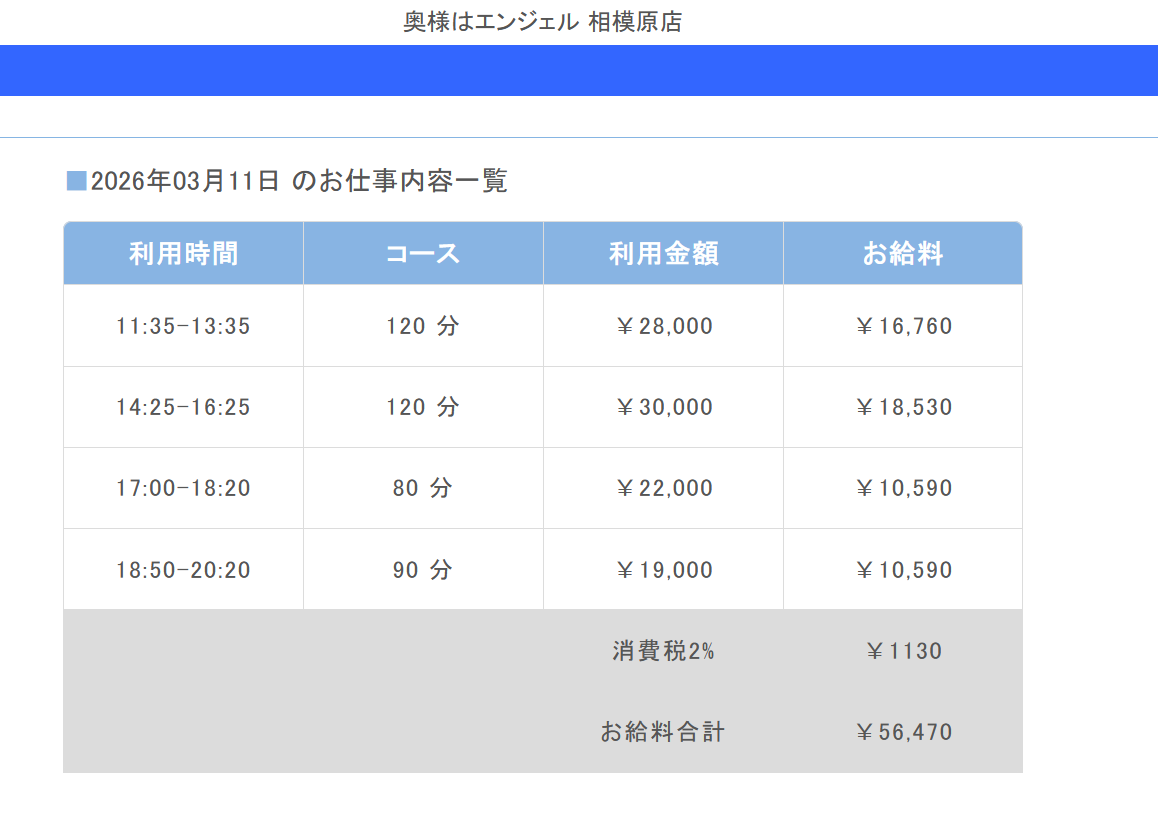Image resolution: width=1158 pixels, height=823 pixels.
Task: Click the 80 分 course cell
Action: coord(423,489)
